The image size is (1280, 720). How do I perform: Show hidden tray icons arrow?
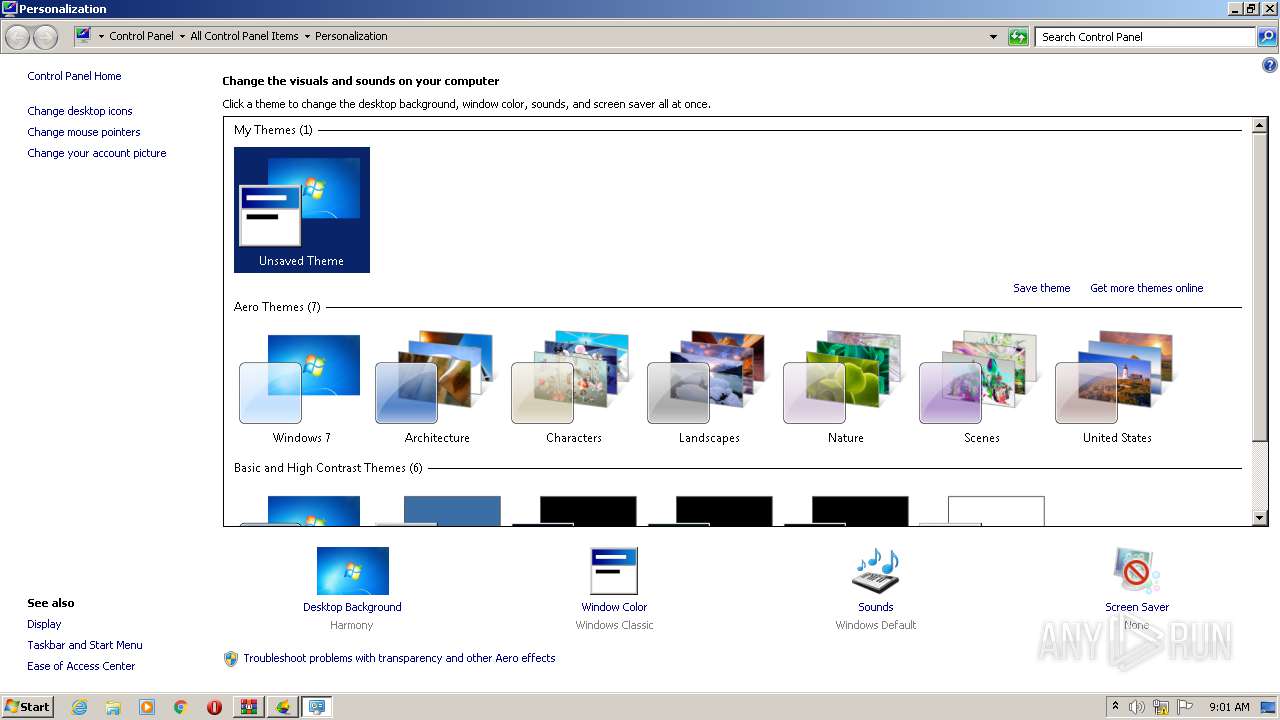tap(1115, 707)
